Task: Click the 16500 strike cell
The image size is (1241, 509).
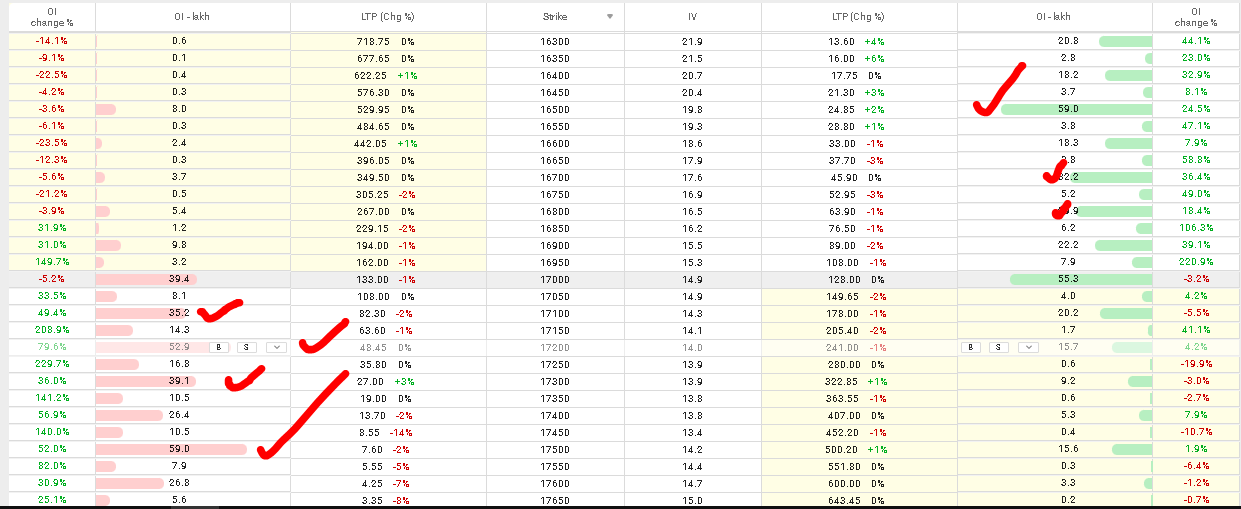Action: (555, 109)
